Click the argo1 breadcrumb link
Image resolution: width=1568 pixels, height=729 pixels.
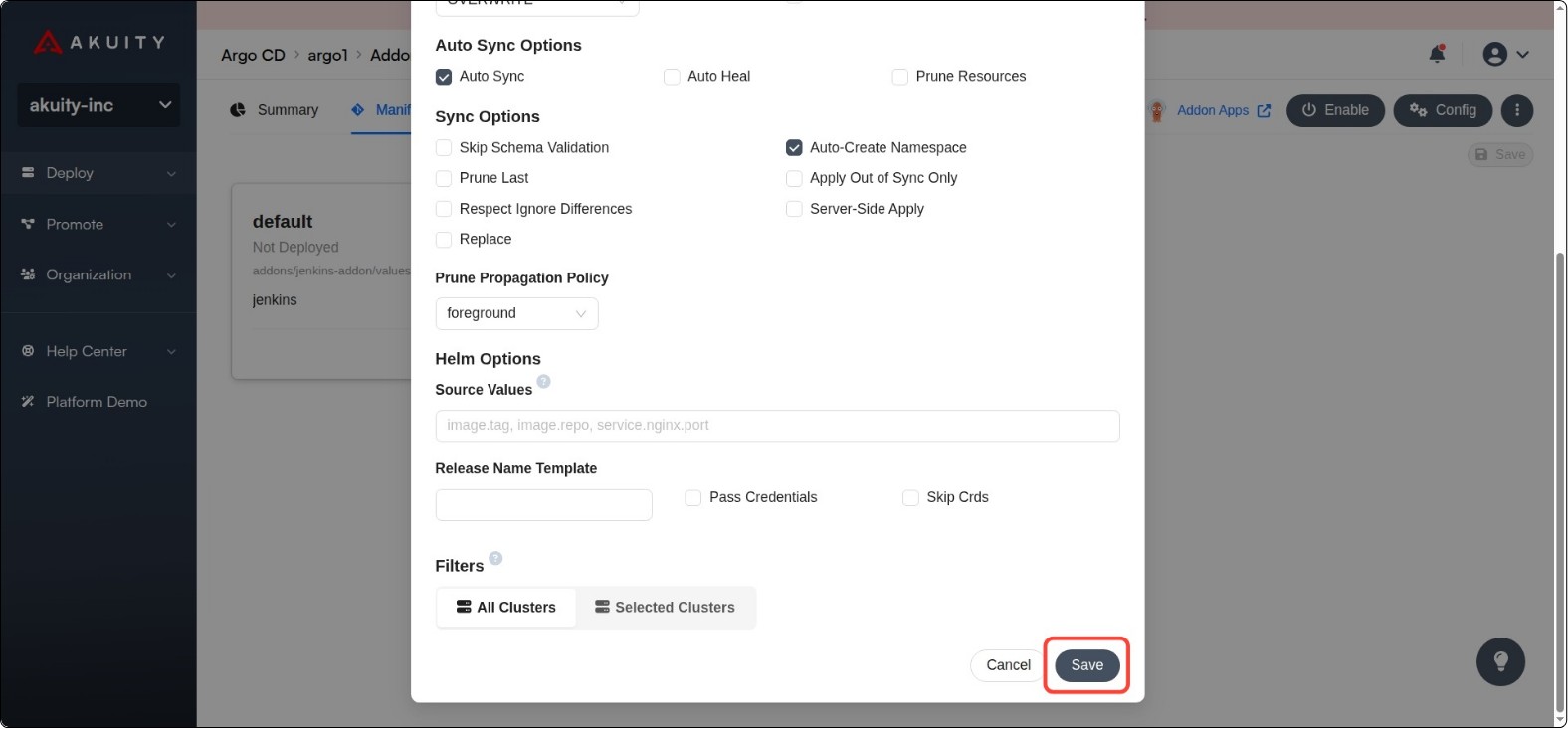(327, 55)
